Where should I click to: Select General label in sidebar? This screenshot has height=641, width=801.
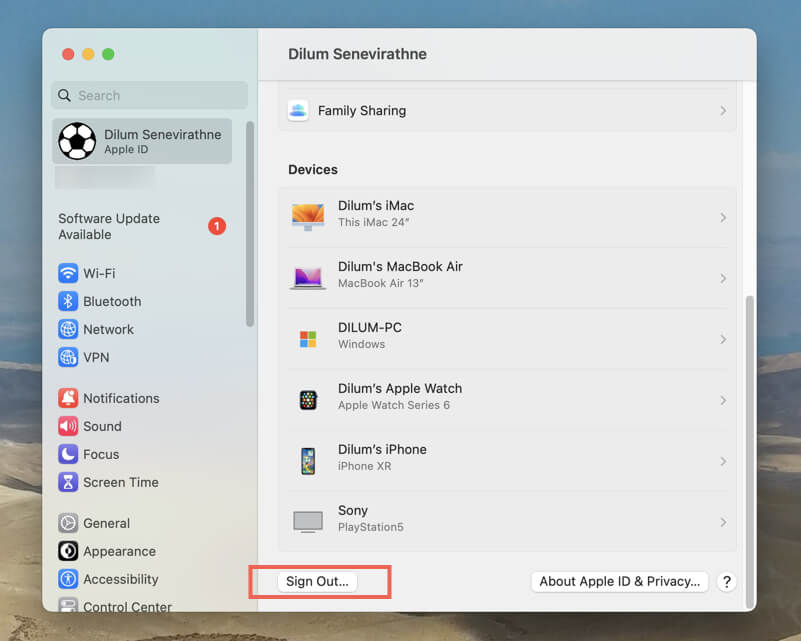coord(107,524)
